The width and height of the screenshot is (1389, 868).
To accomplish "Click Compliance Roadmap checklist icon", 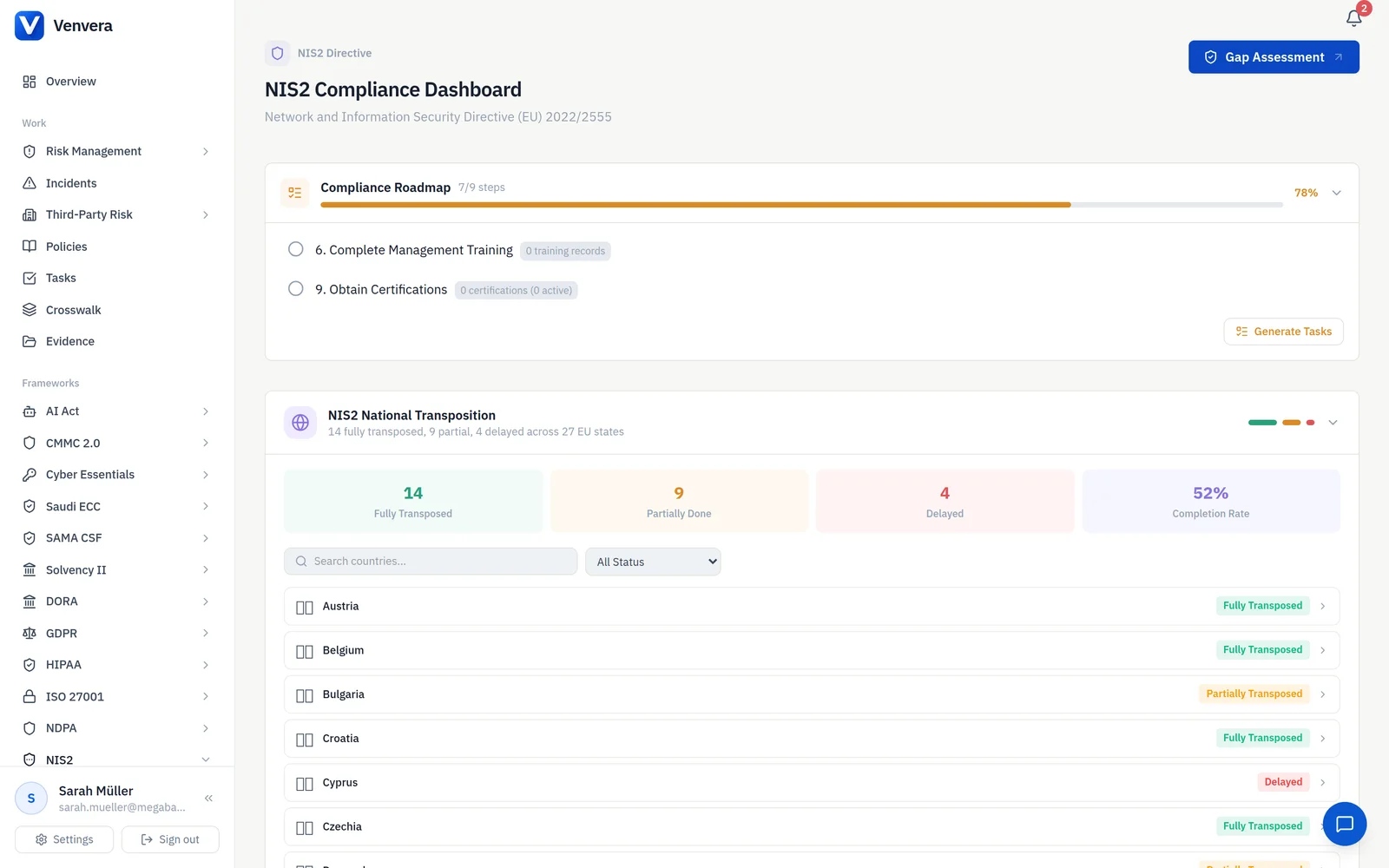I will (x=295, y=193).
